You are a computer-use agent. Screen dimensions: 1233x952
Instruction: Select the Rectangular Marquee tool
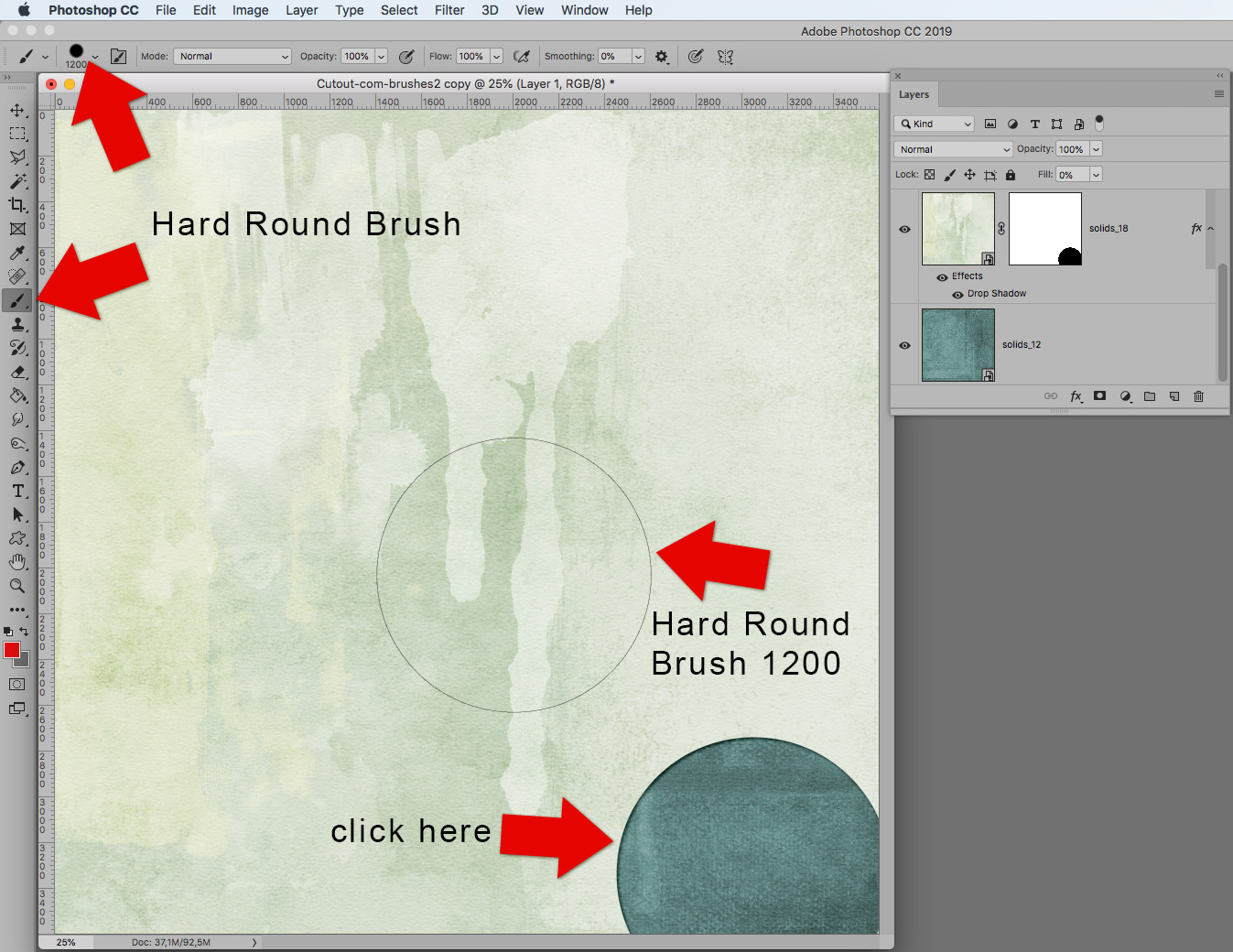(x=17, y=135)
